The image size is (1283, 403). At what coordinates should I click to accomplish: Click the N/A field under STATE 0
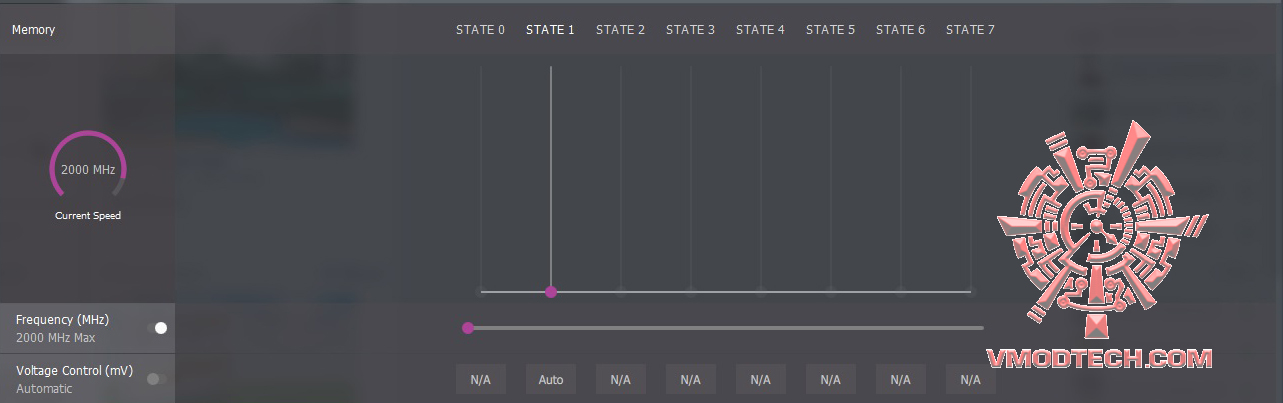tap(481, 380)
